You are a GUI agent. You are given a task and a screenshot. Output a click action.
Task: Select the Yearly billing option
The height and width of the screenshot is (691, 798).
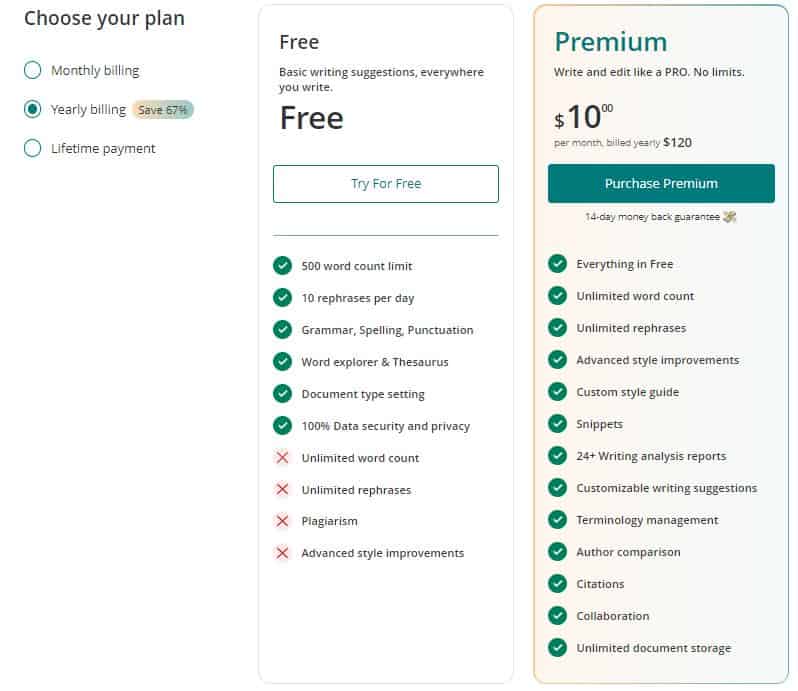tap(33, 109)
